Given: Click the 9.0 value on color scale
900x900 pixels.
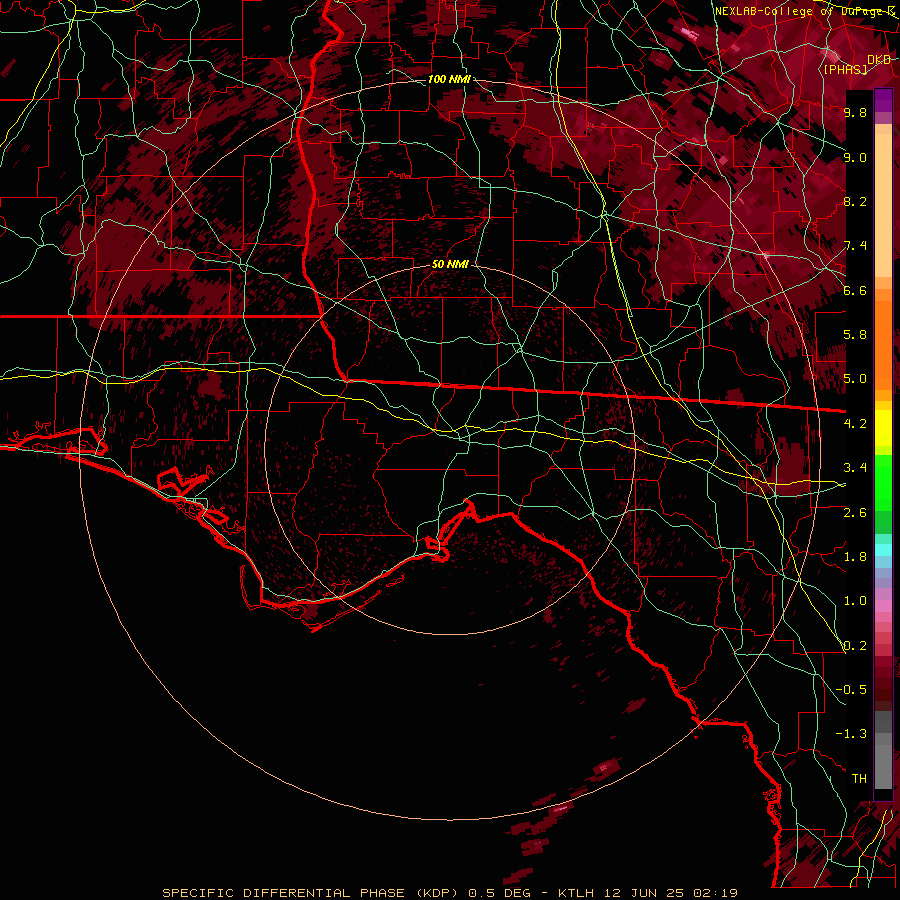Looking at the screenshot, I should click(855, 157).
